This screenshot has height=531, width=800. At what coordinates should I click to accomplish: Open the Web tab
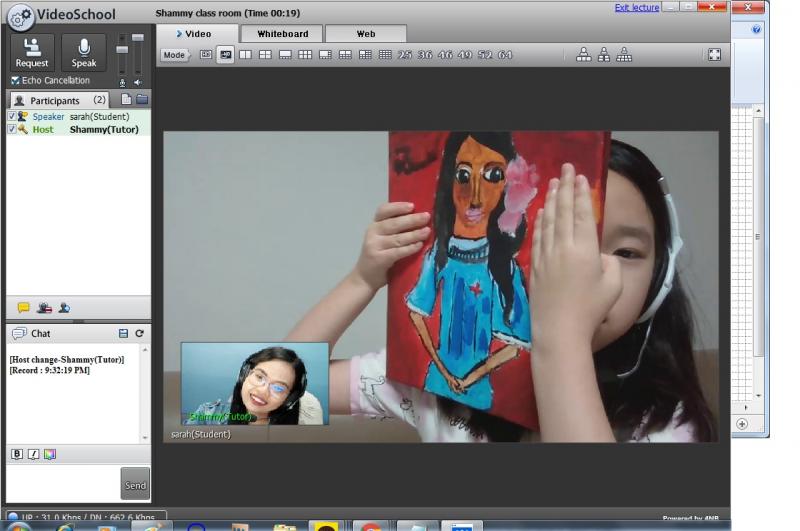click(365, 34)
